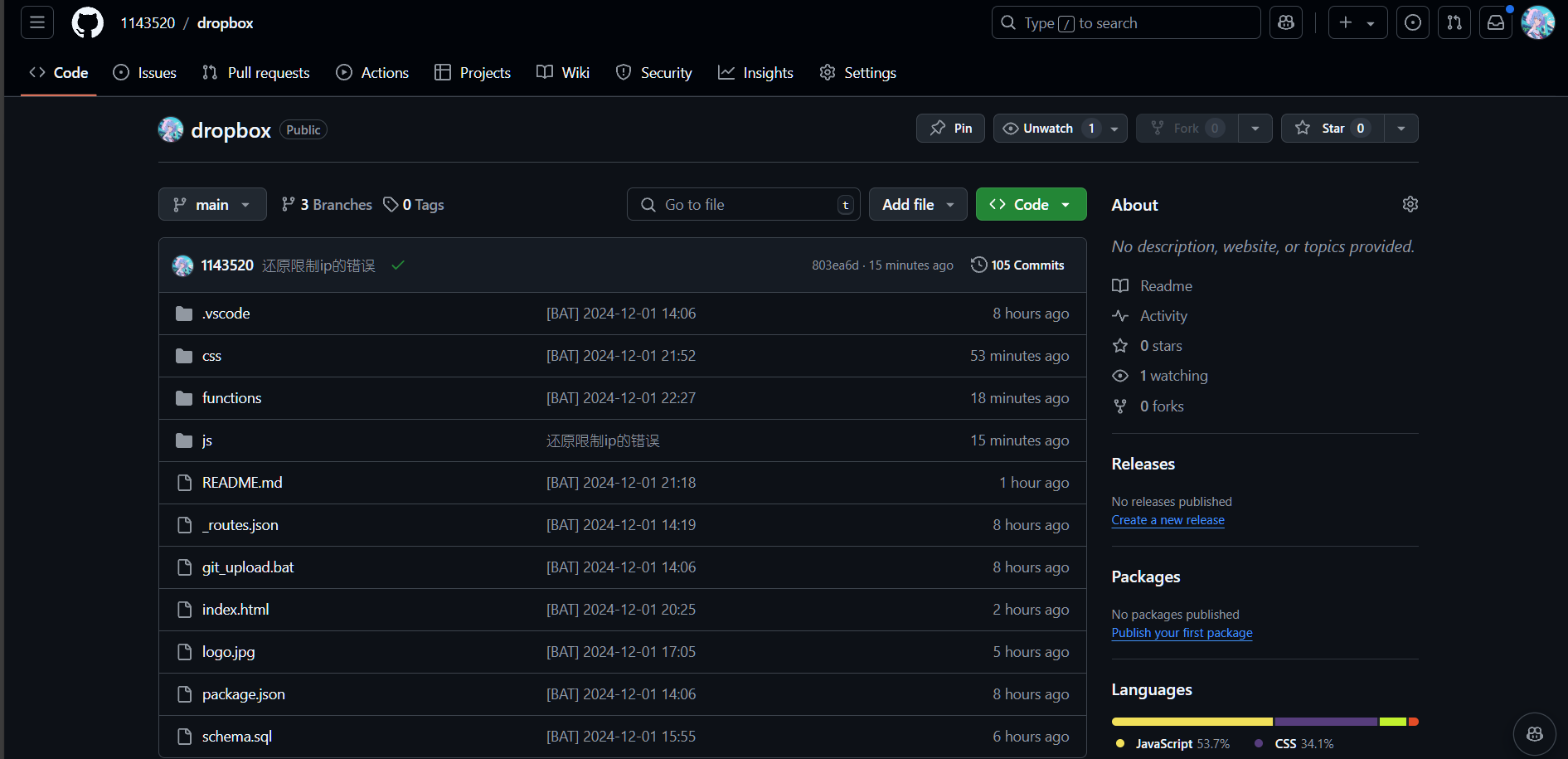The image size is (1568, 759).
Task: Open pull requests icon in header
Action: point(1454,22)
